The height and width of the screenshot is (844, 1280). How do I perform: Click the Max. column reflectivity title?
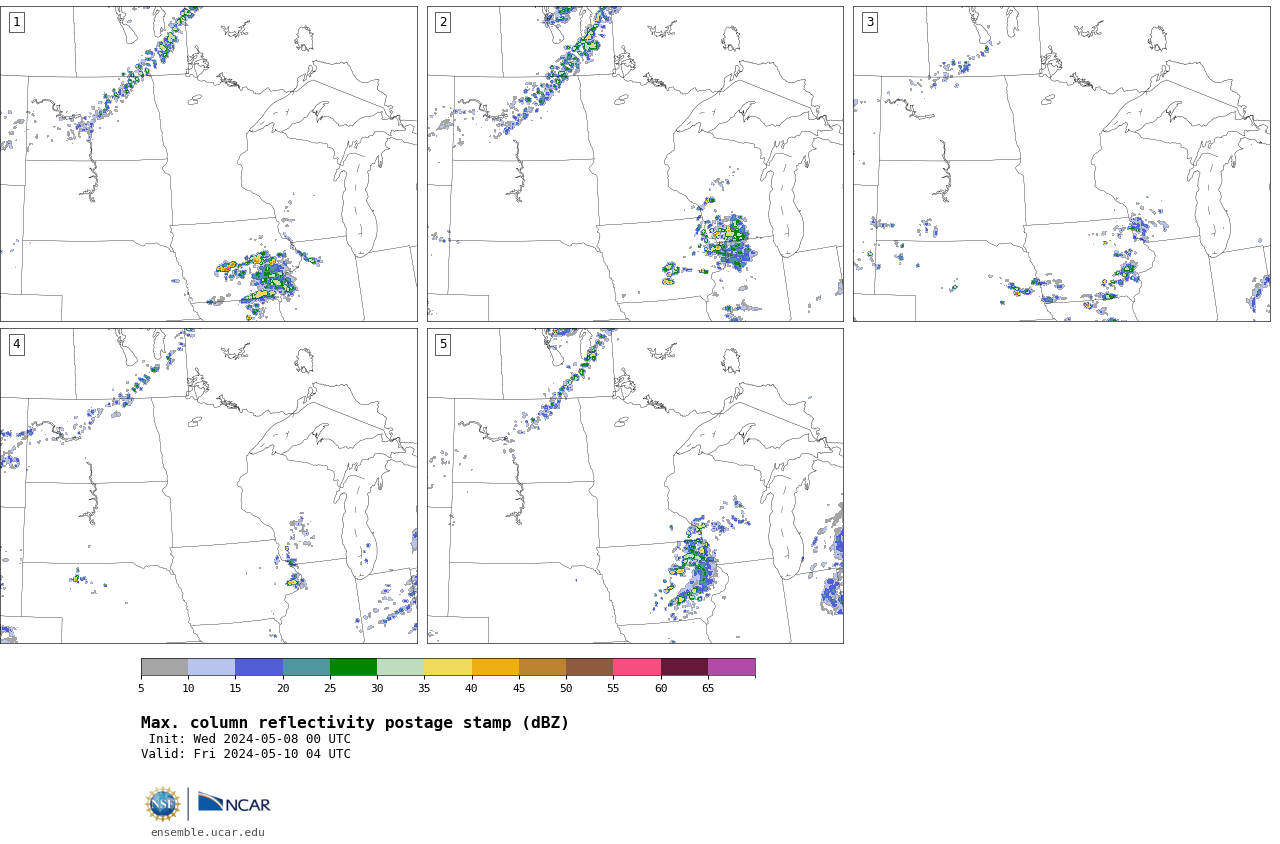coord(355,723)
